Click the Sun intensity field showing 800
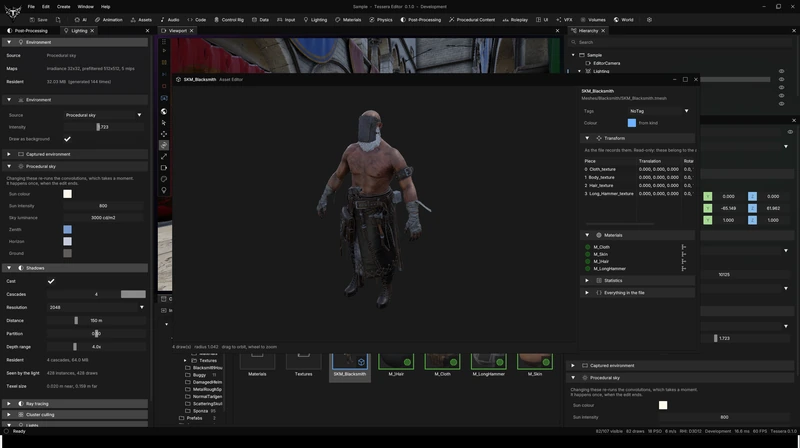 [x=103, y=206]
